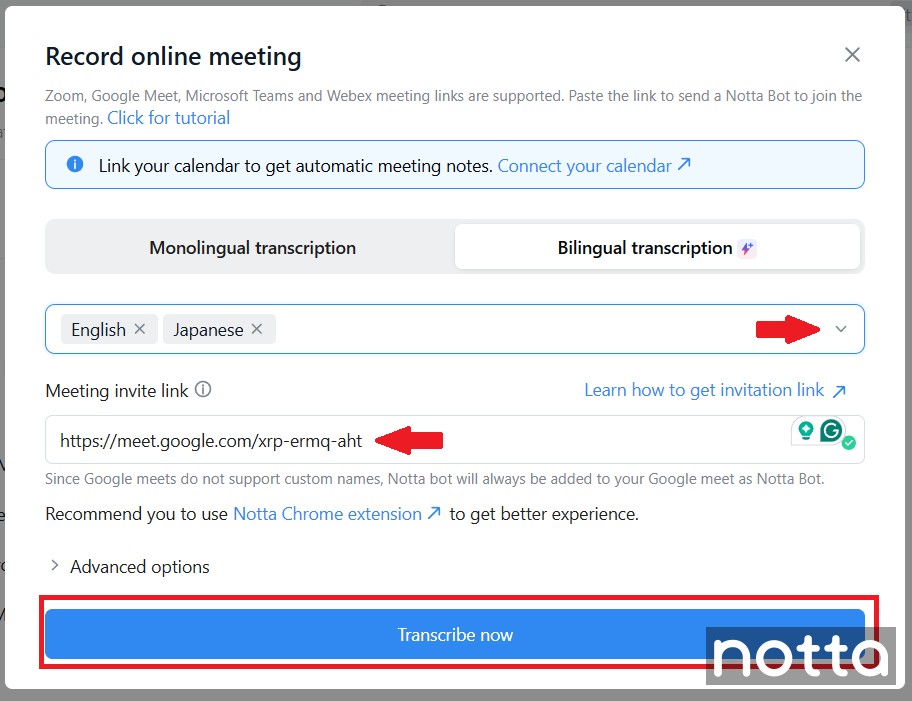Click empty area of the language selection box
The image size is (912, 701).
[x=520, y=330]
